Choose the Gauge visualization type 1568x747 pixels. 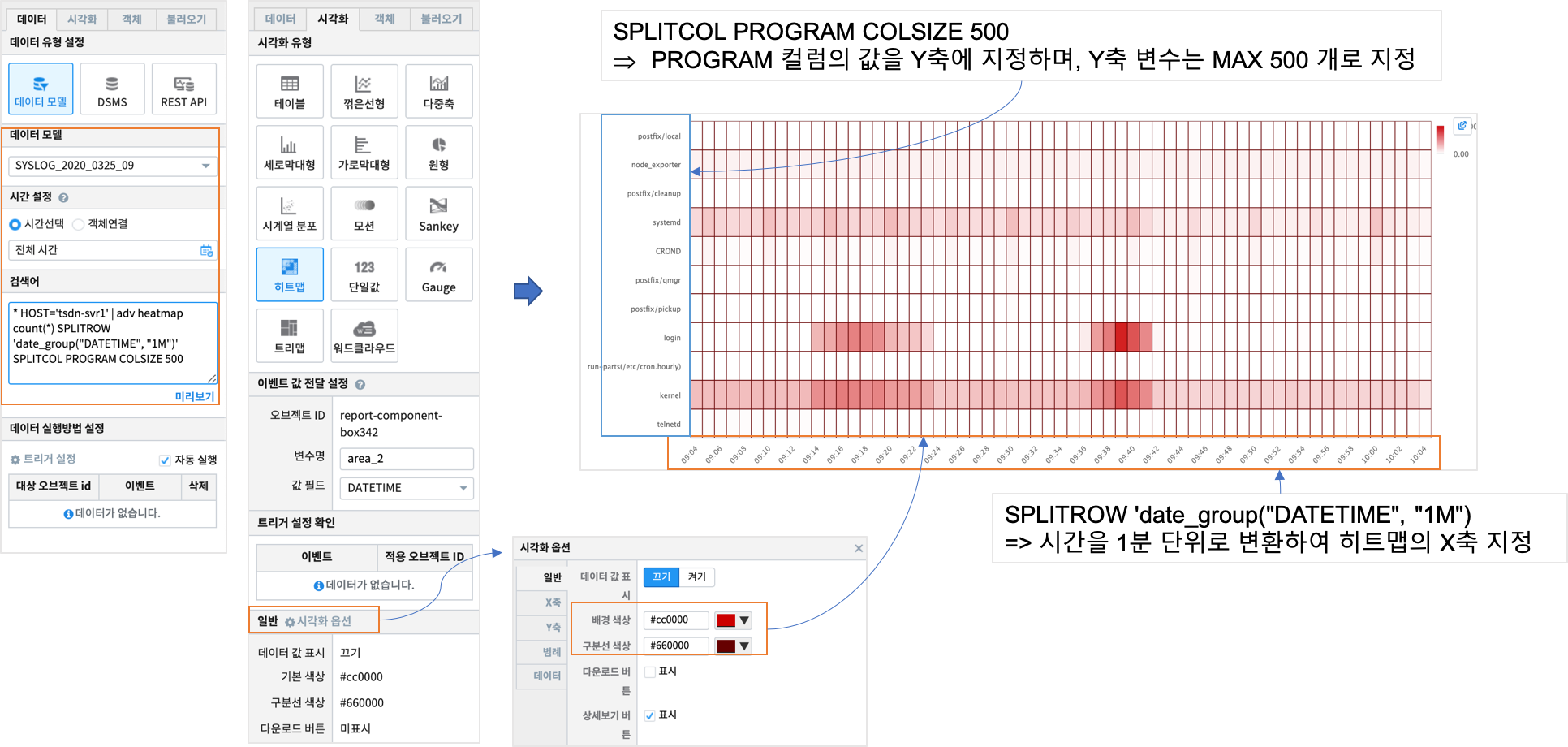439,274
